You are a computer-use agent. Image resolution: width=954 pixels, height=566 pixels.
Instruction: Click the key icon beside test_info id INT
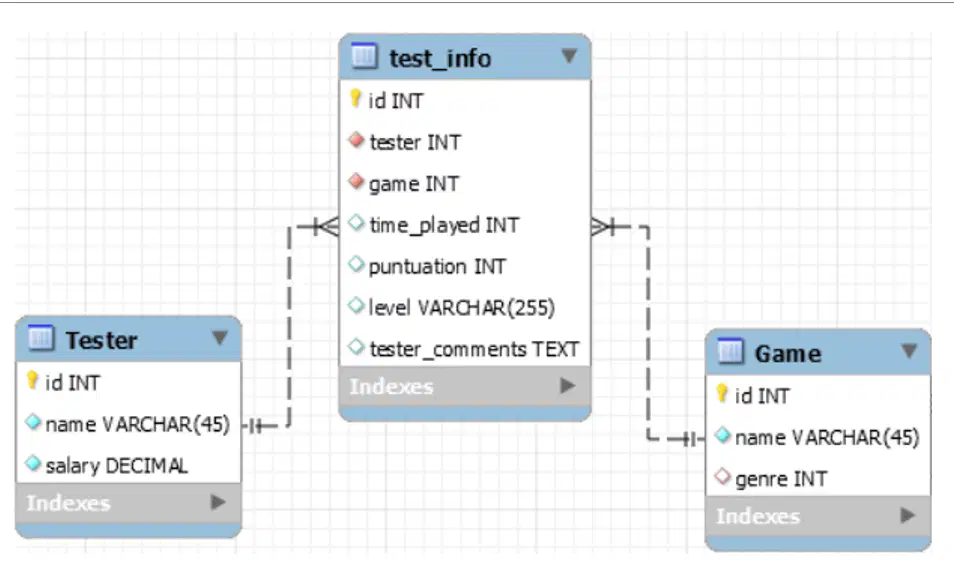[x=356, y=99]
